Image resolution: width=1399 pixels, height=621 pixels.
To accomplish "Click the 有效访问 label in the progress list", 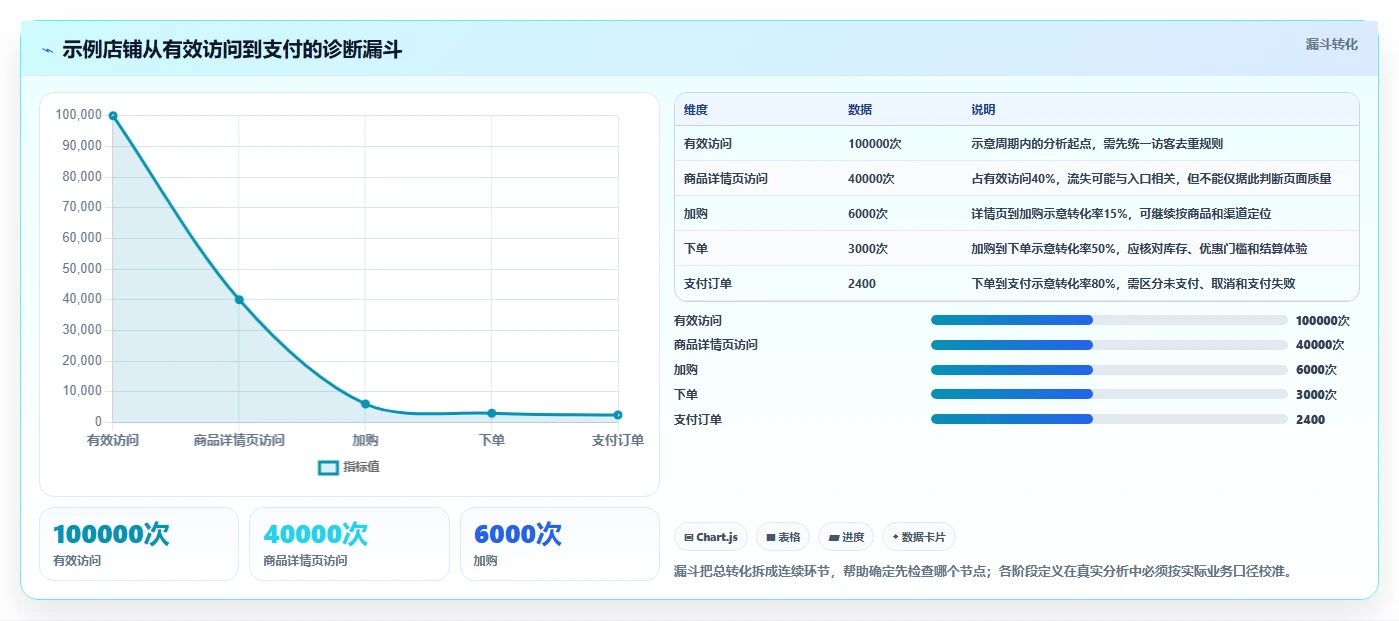I will tap(698, 321).
